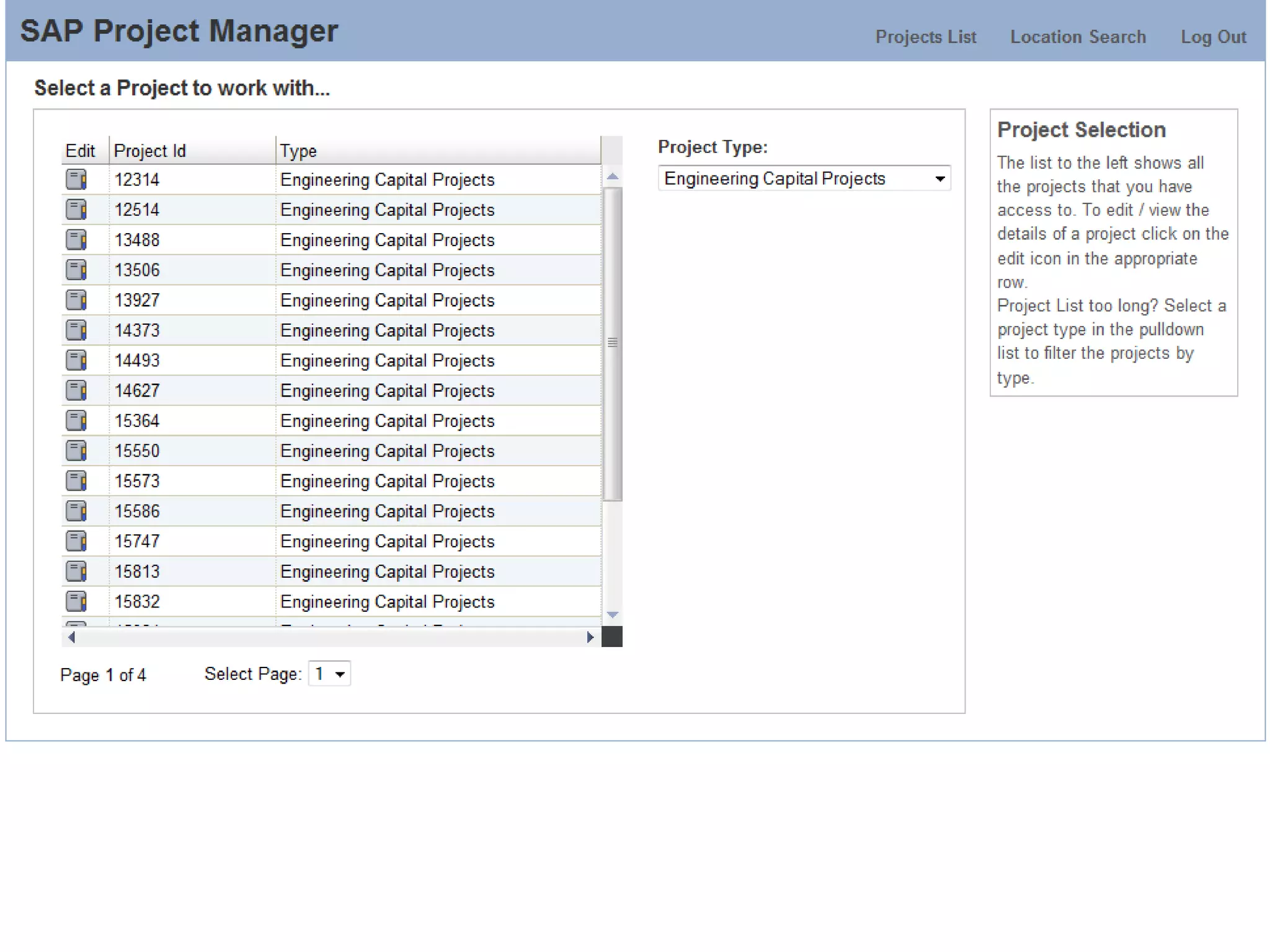This screenshot has height=952, width=1270.
Task: Click edit icon in project 13927 row
Action: click(x=76, y=300)
